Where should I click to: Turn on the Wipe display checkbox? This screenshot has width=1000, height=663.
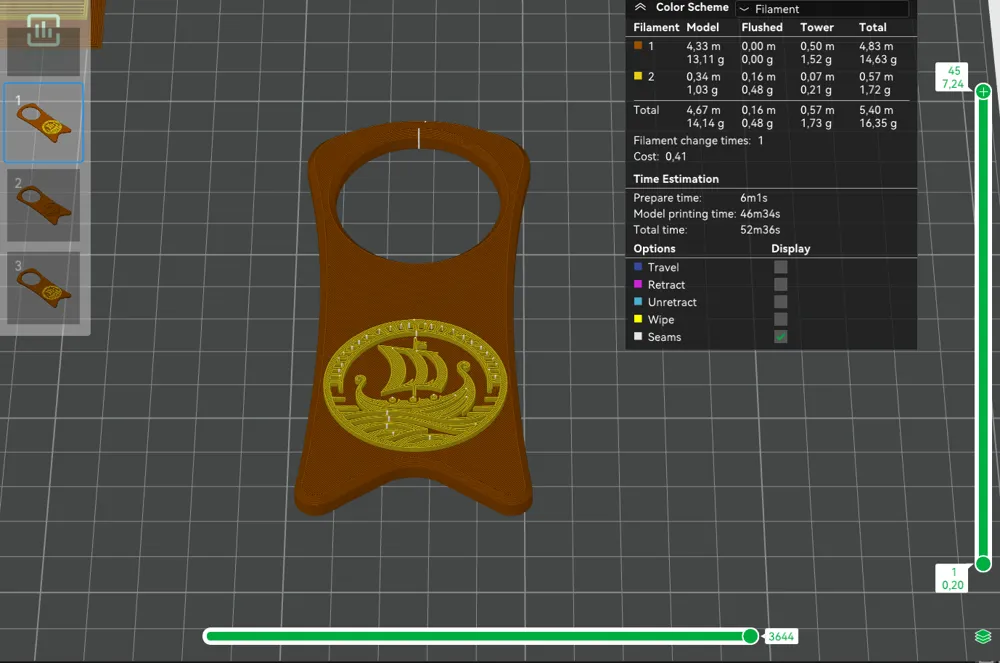[x=781, y=320]
